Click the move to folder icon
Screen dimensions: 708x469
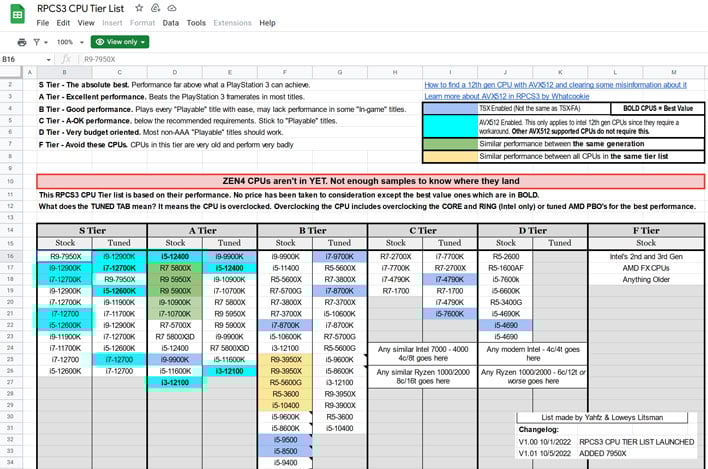(x=155, y=8)
